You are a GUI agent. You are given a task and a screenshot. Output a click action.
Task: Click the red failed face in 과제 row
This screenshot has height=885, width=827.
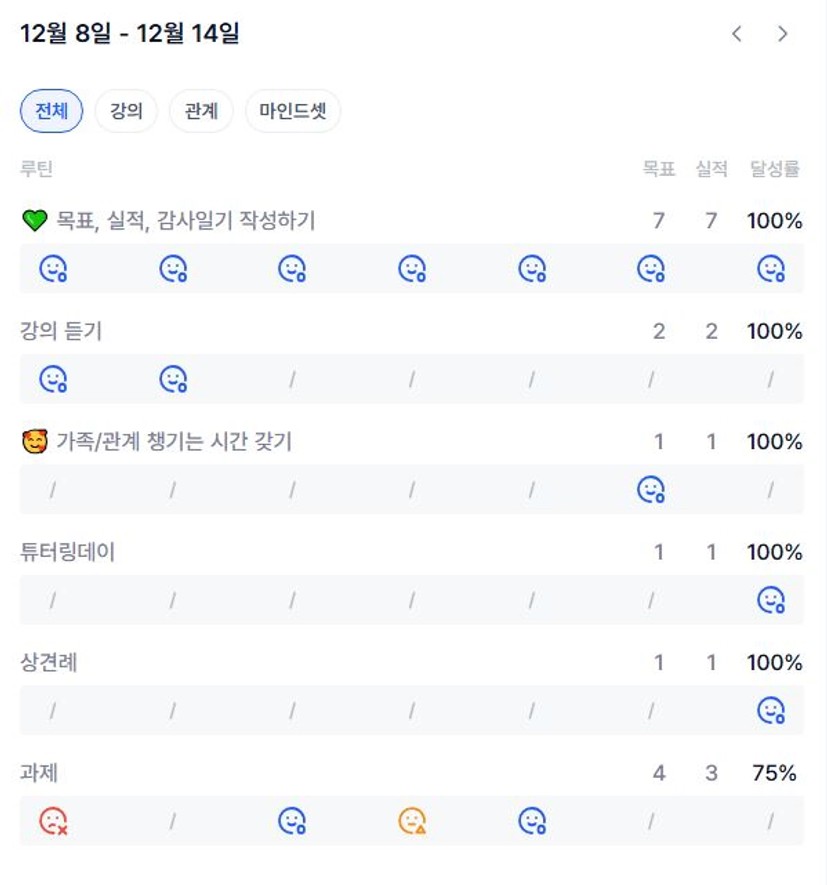53,821
